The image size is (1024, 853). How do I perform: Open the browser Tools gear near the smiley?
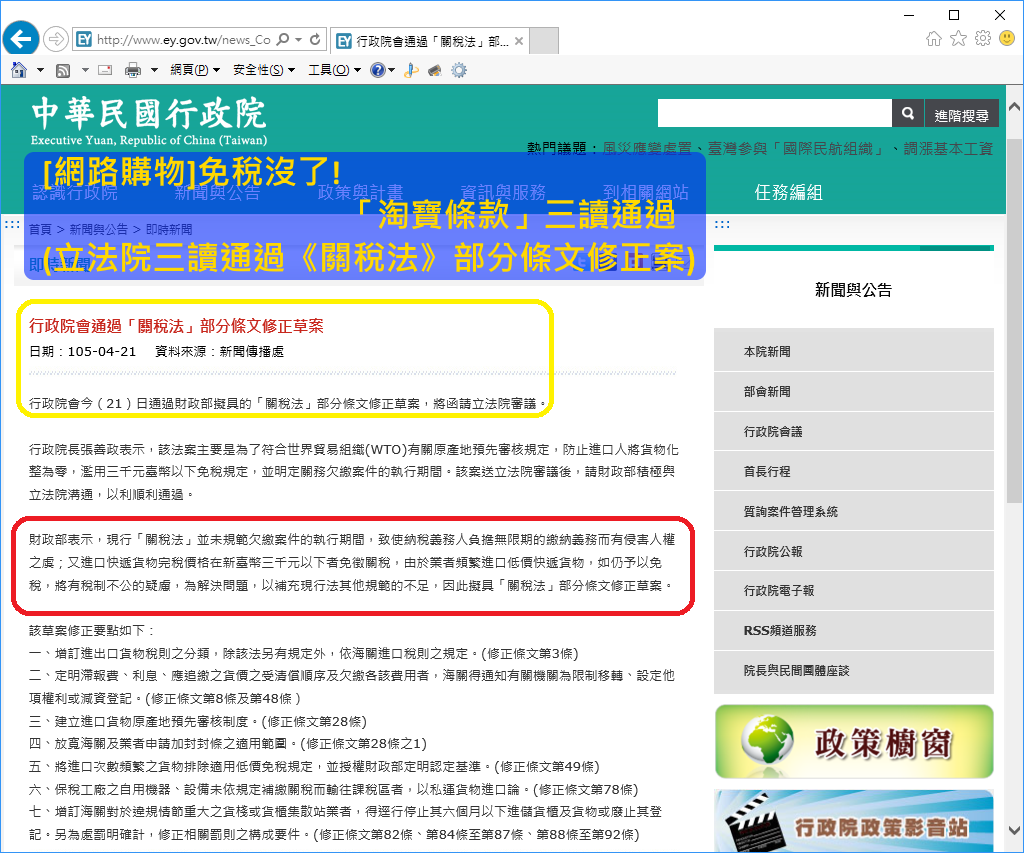pyautogui.click(x=983, y=39)
